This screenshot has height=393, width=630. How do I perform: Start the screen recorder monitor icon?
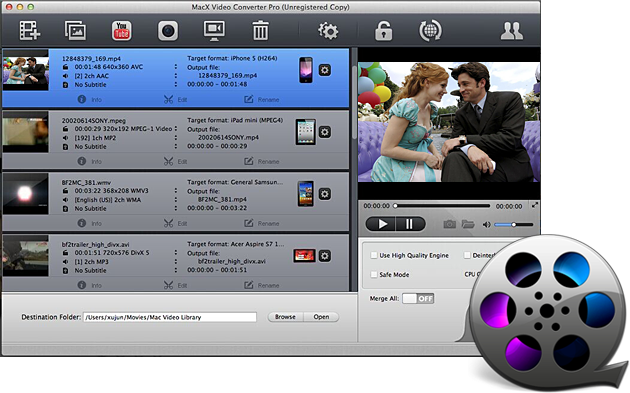[214, 31]
